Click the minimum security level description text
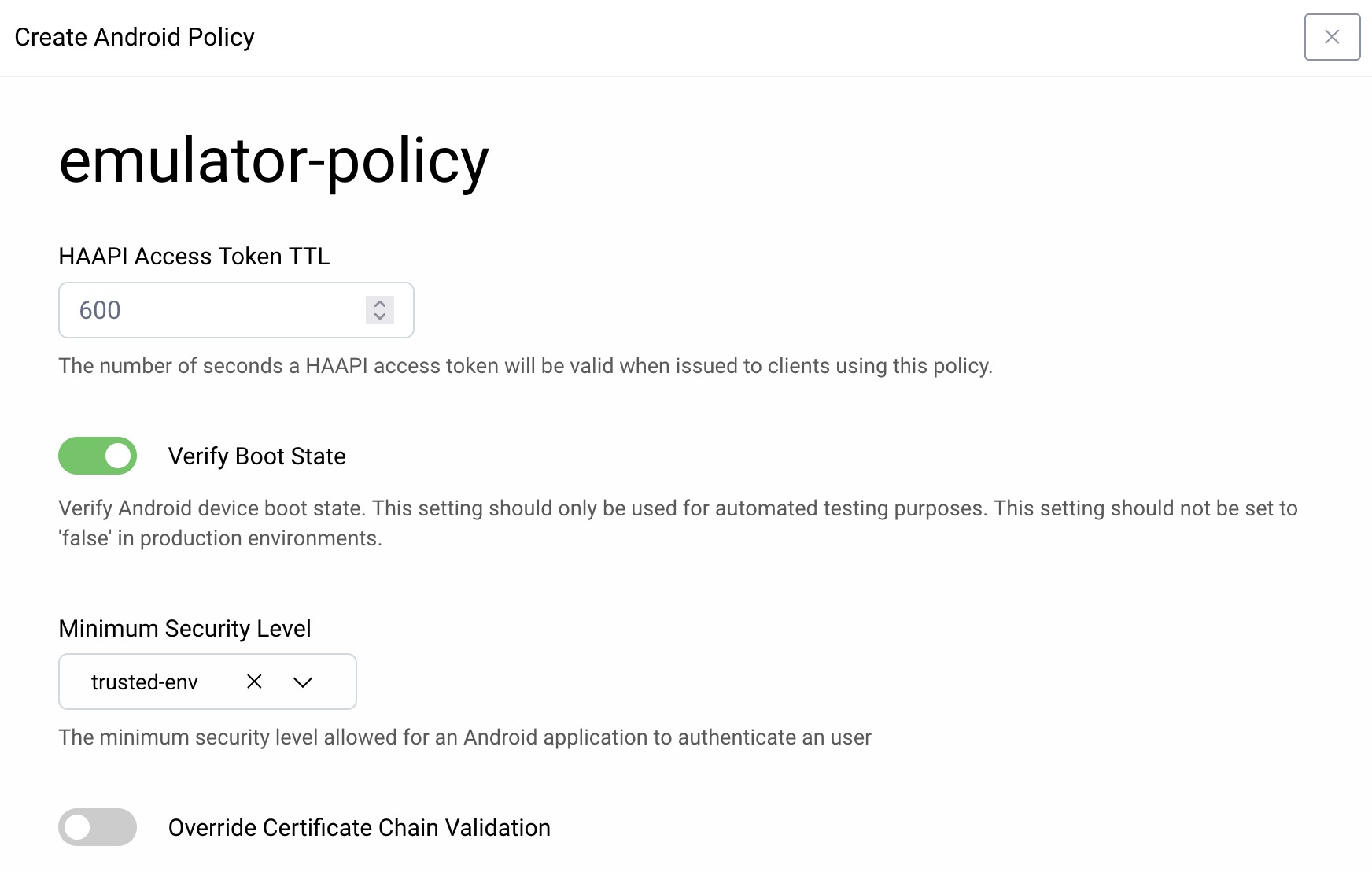Viewport: 1372px width, 872px height. point(465,737)
